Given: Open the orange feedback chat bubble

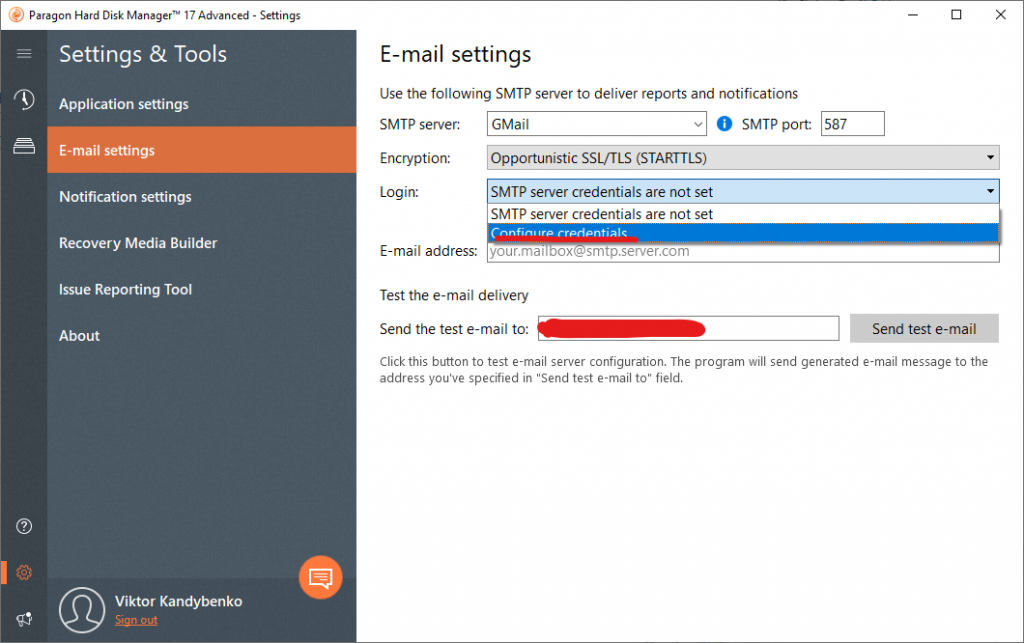Looking at the screenshot, I should [320, 577].
